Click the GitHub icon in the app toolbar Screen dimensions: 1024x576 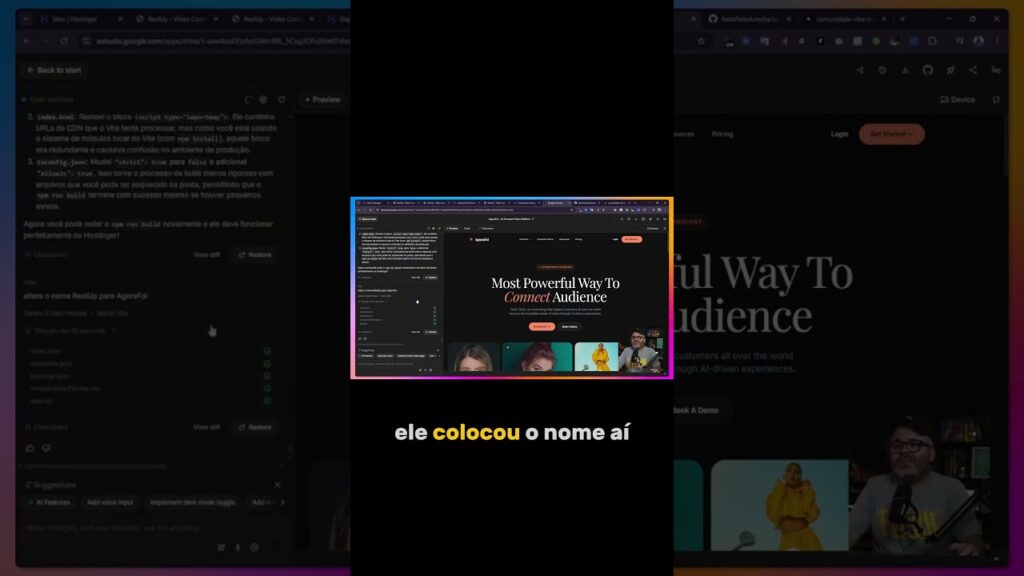point(927,70)
